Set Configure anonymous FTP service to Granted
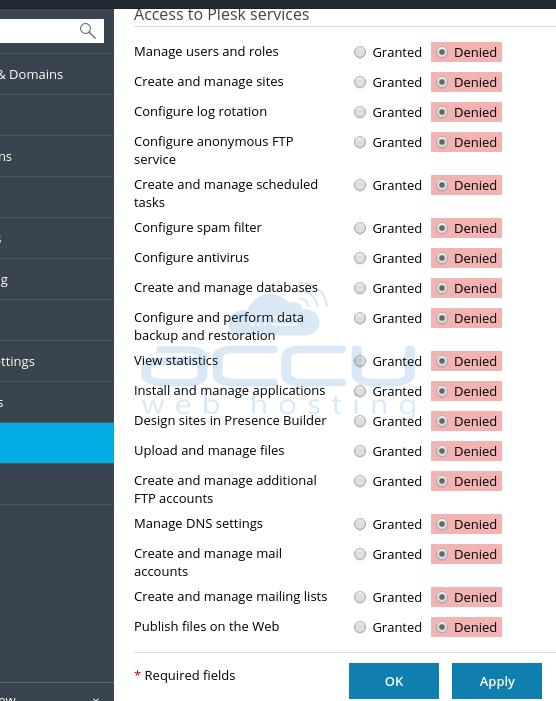556x701 pixels. click(x=360, y=142)
